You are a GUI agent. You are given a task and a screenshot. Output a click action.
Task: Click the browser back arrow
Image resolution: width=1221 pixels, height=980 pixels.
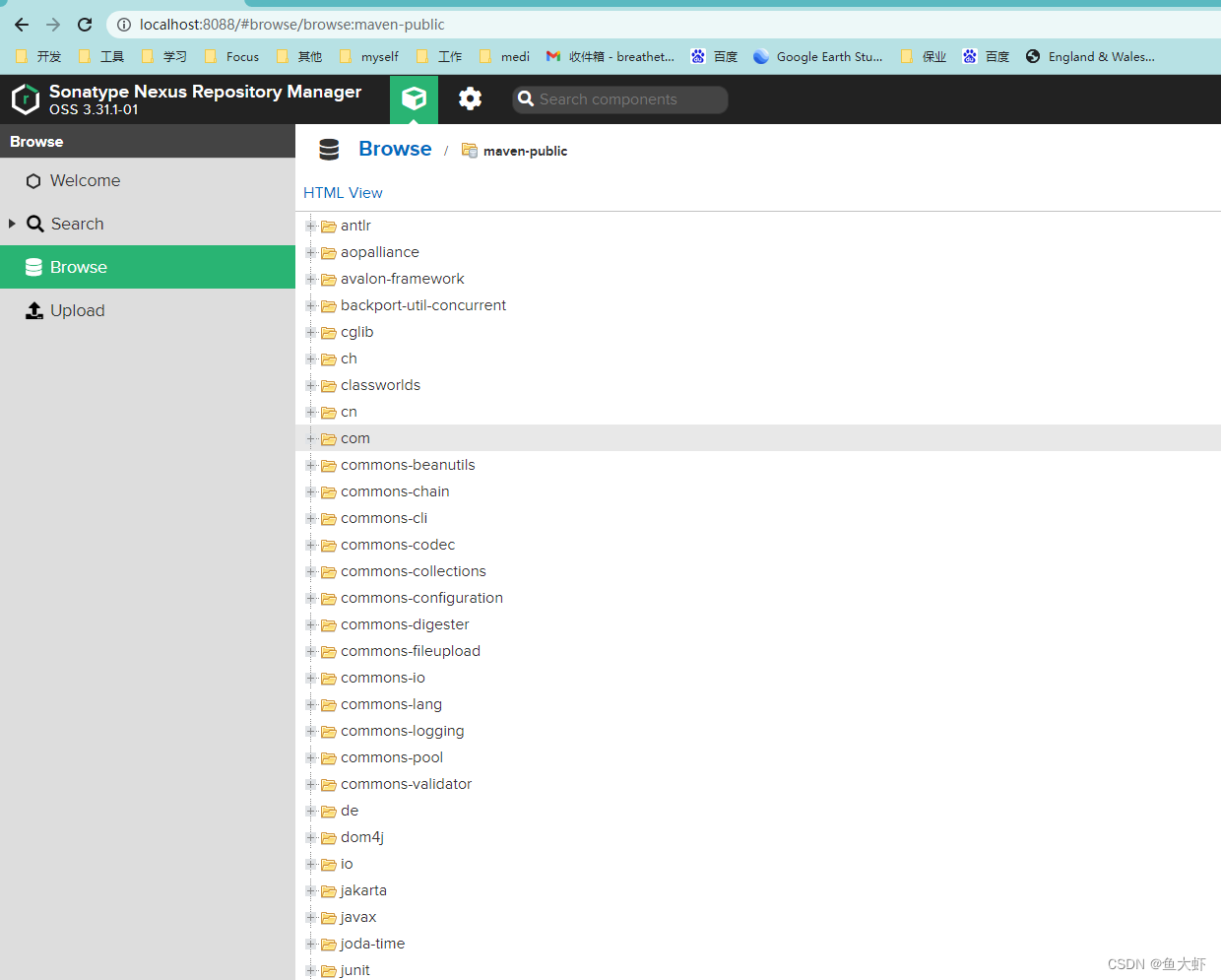(22, 25)
